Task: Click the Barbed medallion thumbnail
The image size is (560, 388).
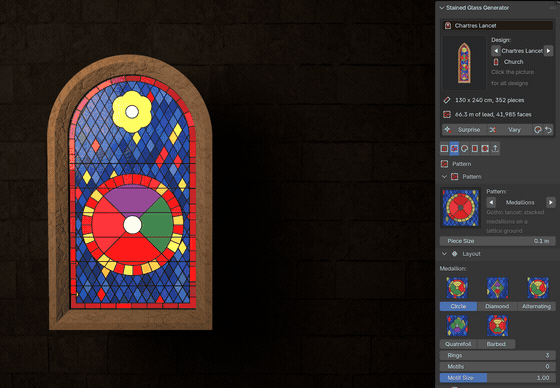Action: click(x=497, y=325)
